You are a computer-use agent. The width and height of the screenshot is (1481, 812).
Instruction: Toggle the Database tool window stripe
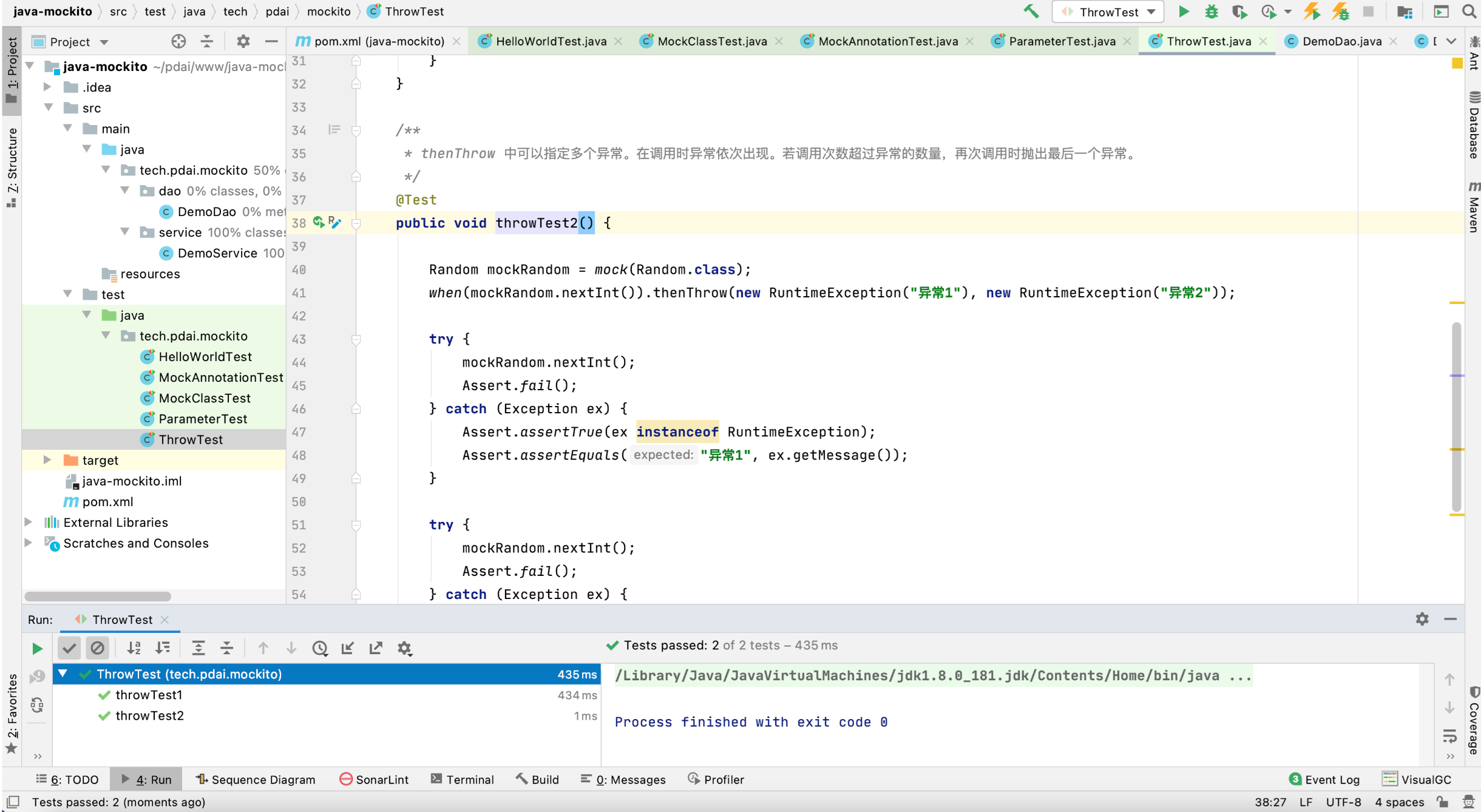[x=1474, y=124]
